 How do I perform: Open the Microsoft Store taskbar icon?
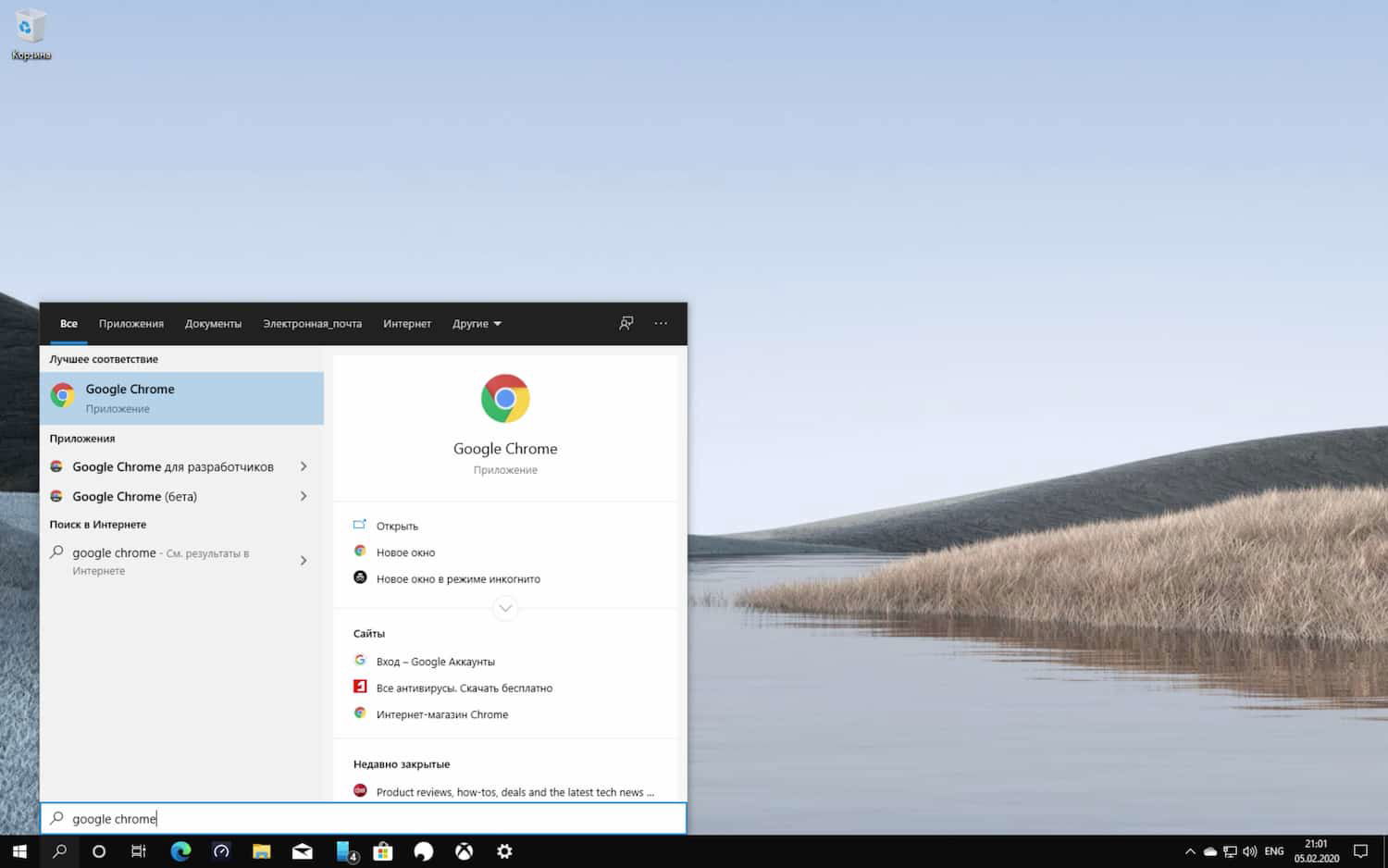(382, 851)
